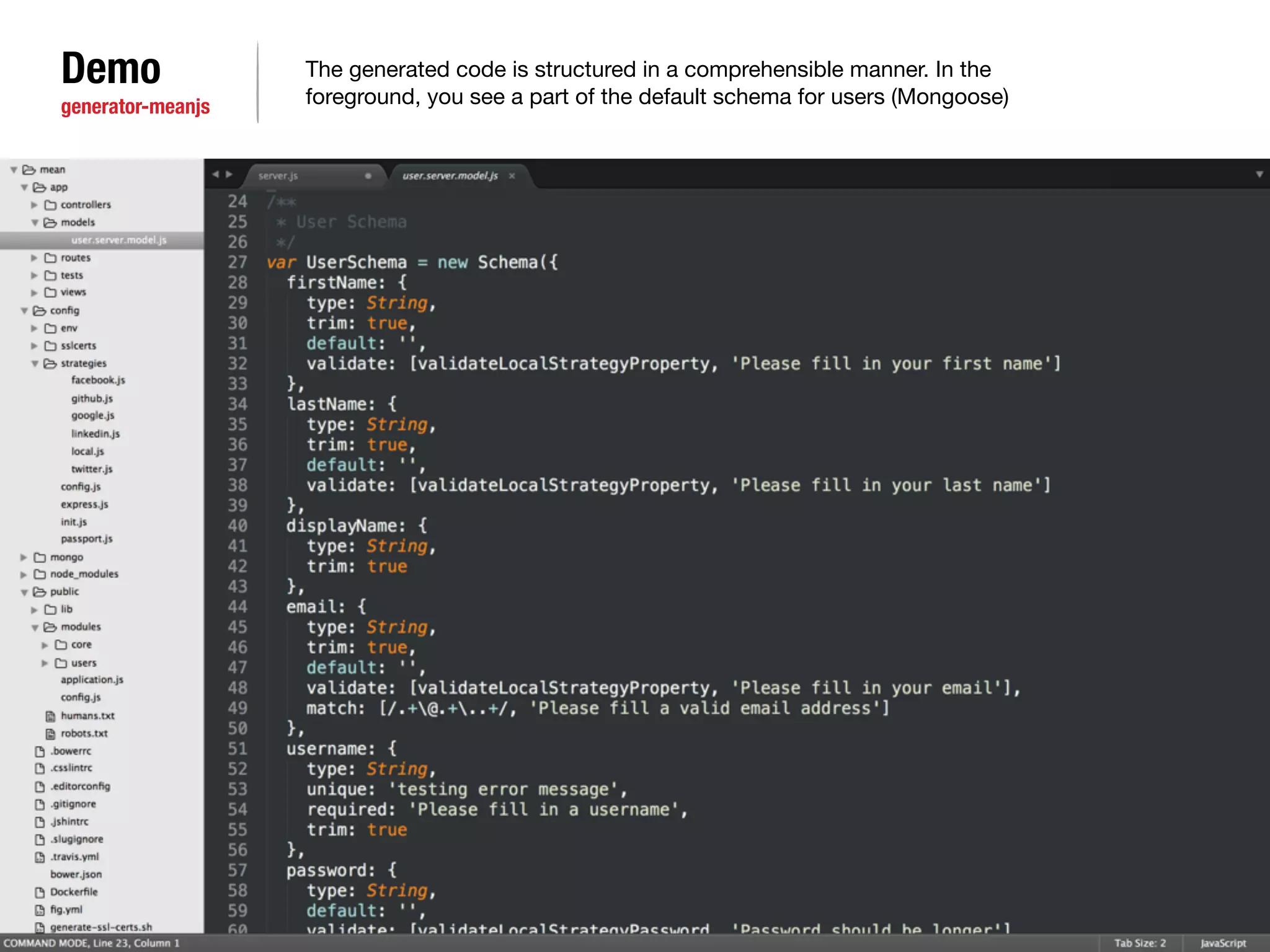Click the Dockerfile file icon
Image resolution: width=1270 pixels, height=952 pixels.
coord(40,892)
